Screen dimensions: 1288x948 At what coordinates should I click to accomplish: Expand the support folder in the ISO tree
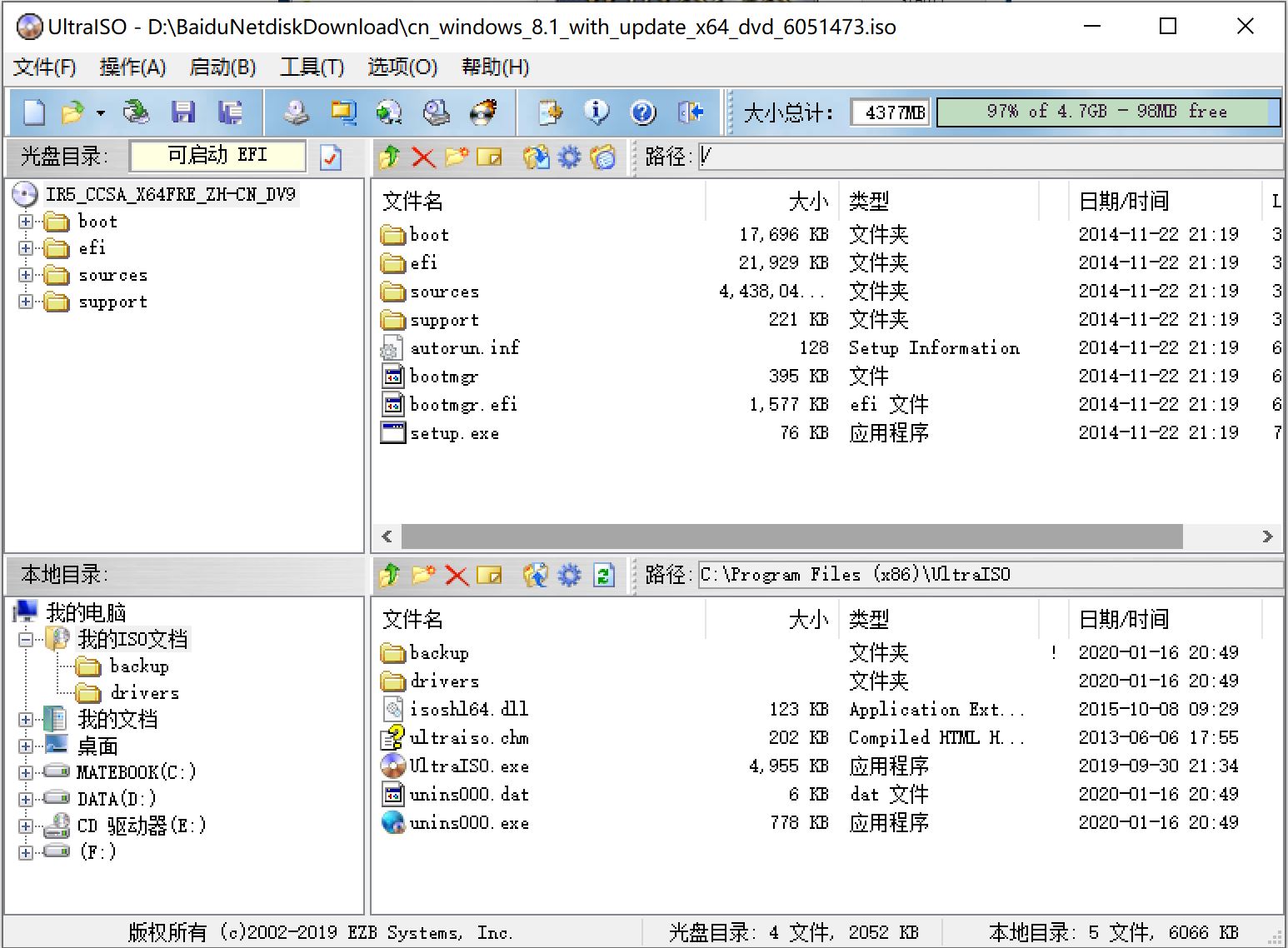click(26, 302)
